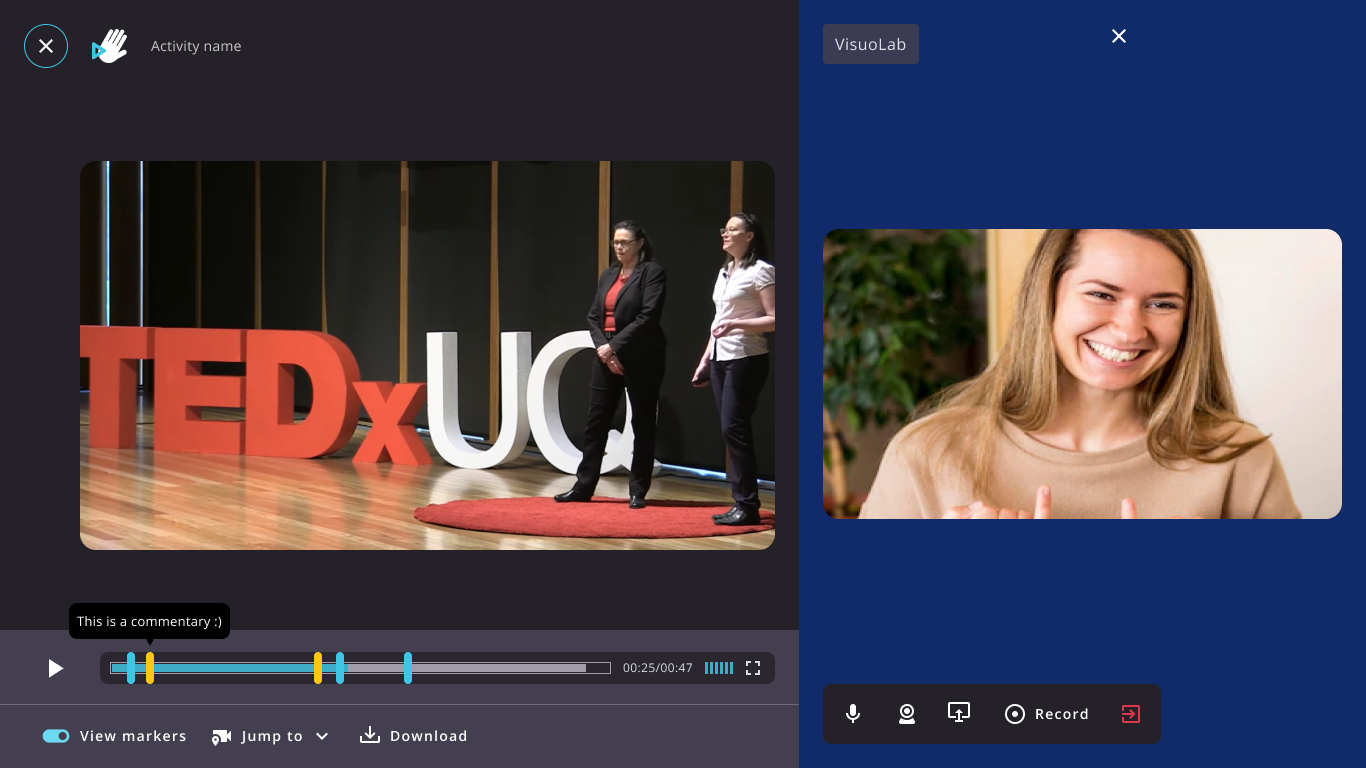The height and width of the screenshot is (768, 1366).
Task: Leave the session with the red exit icon
Action: tap(1131, 714)
